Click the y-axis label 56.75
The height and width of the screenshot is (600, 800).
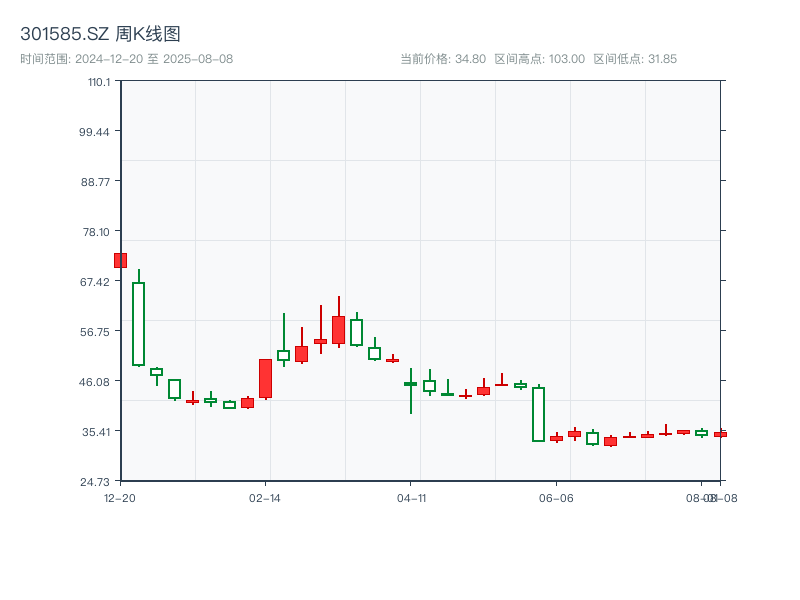[x=95, y=332]
